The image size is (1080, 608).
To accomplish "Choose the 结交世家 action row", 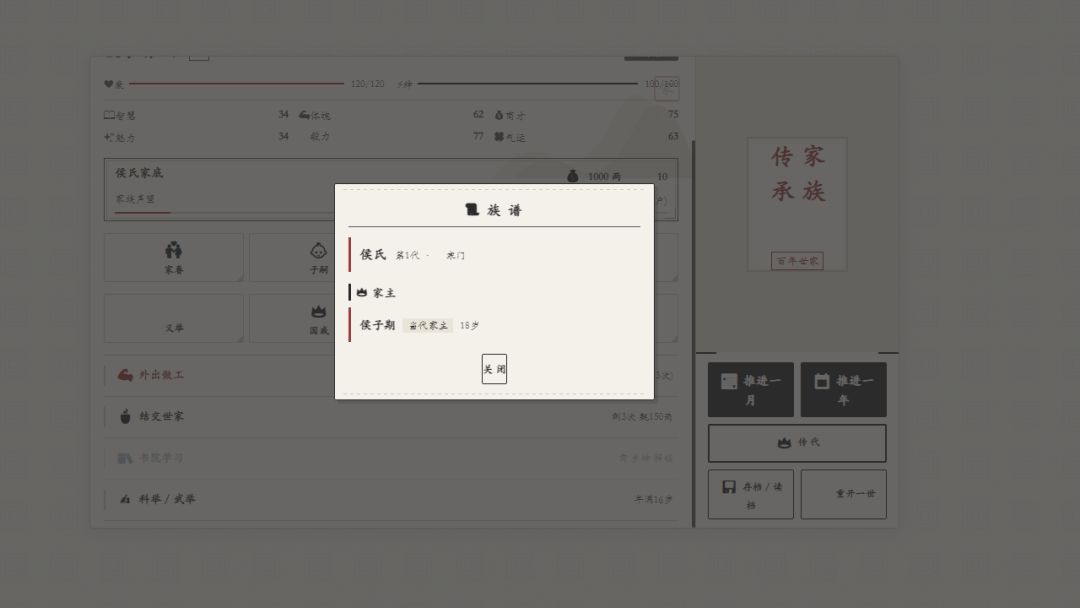I will pyautogui.click(x=391, y=417).
